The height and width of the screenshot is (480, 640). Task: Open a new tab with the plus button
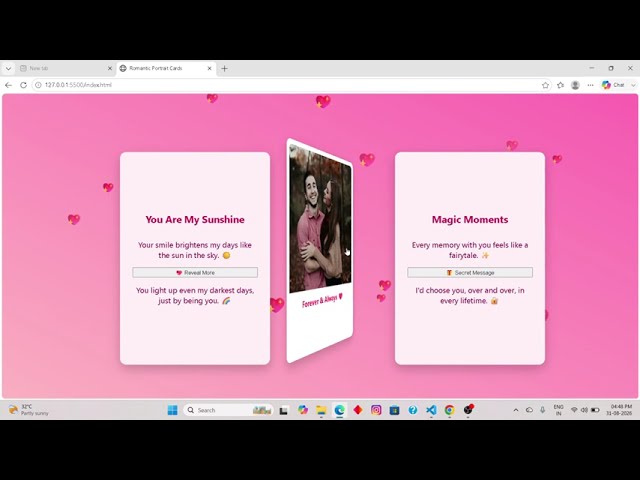(x=224, y=68)
